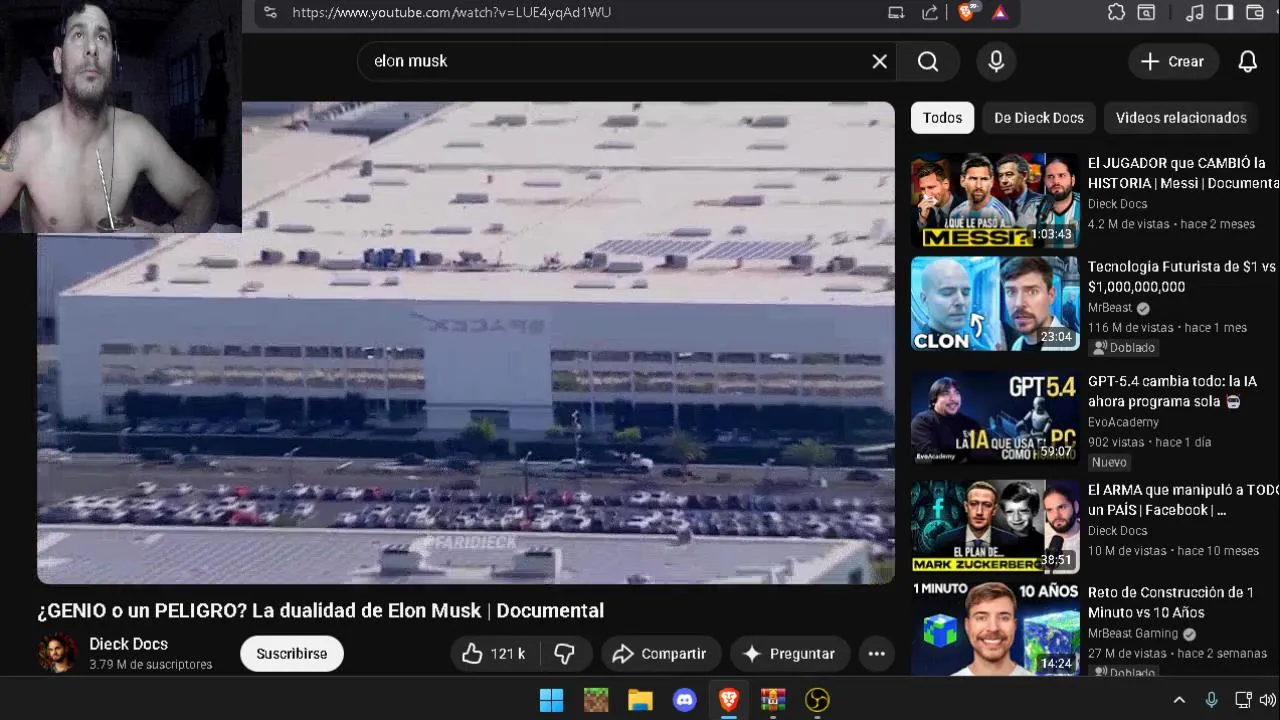The image size is (1280, 720).
Task: Clear the search text with X icon
Action: 879,61
